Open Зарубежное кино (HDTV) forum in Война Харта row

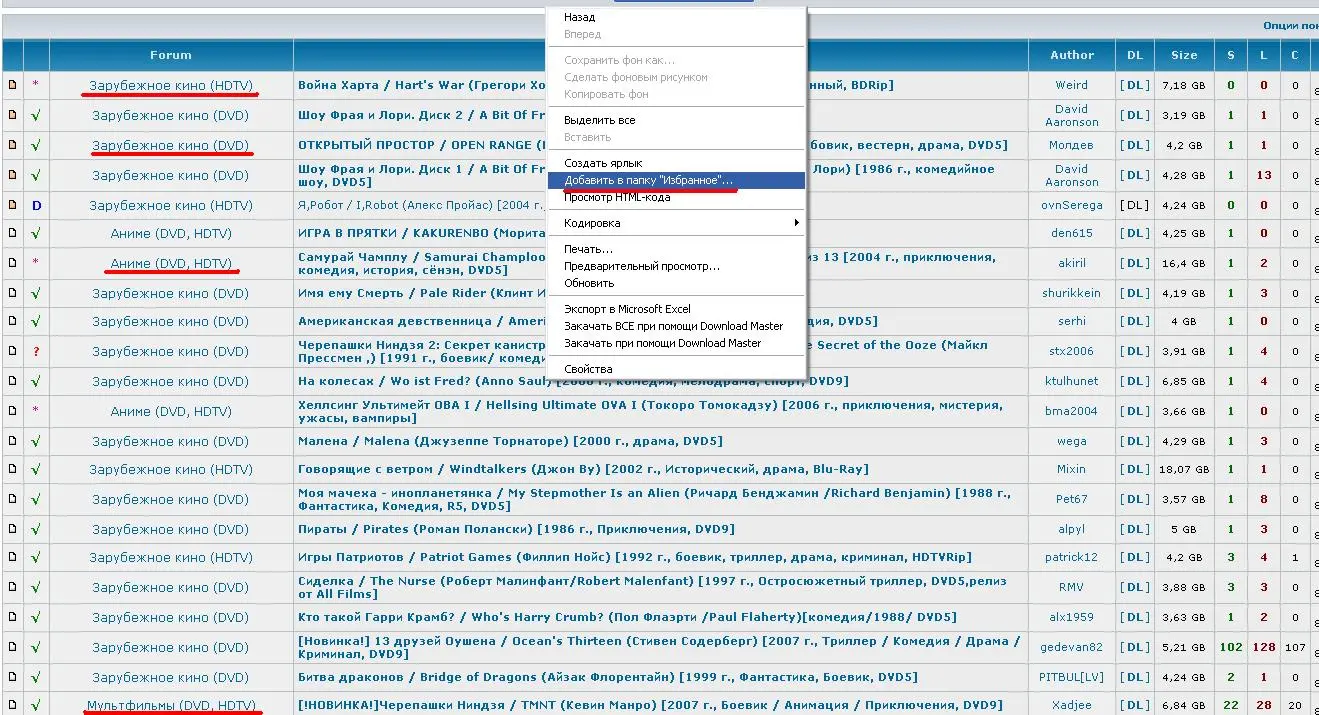click(171, 85)
